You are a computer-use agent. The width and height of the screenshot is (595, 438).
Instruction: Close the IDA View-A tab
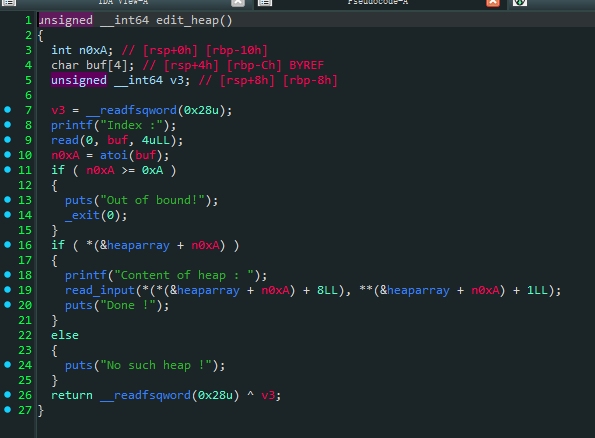(x=238, y=3)
